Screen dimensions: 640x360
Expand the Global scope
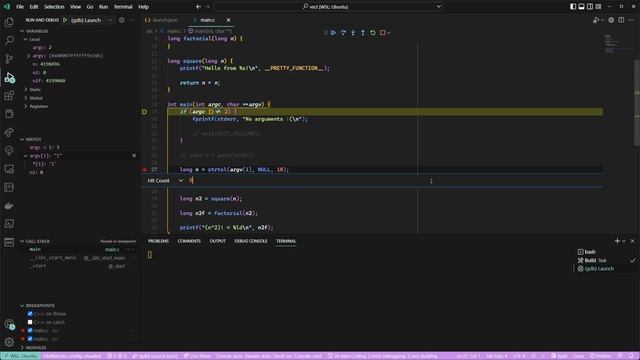[x=26, y=98]
